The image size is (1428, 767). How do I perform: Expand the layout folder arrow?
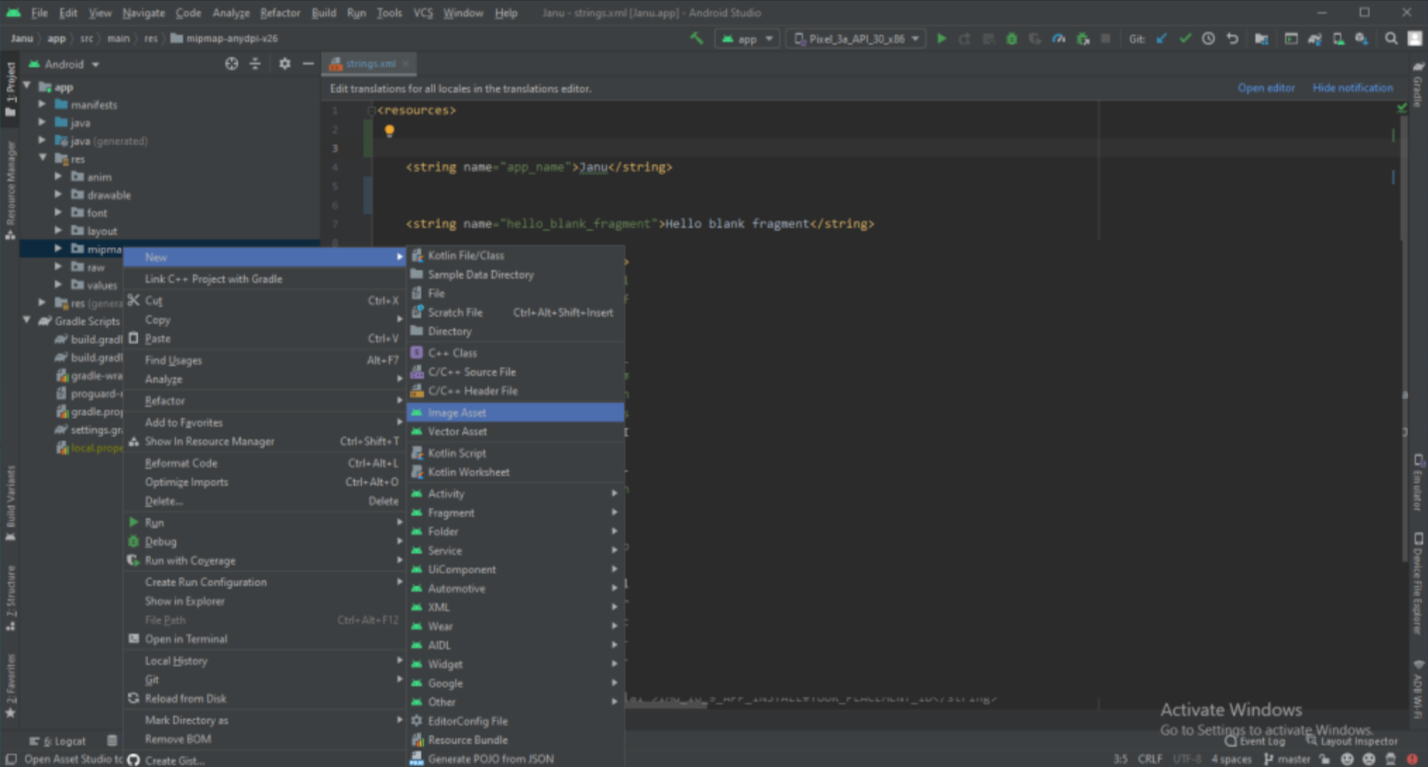coord(58,230)
